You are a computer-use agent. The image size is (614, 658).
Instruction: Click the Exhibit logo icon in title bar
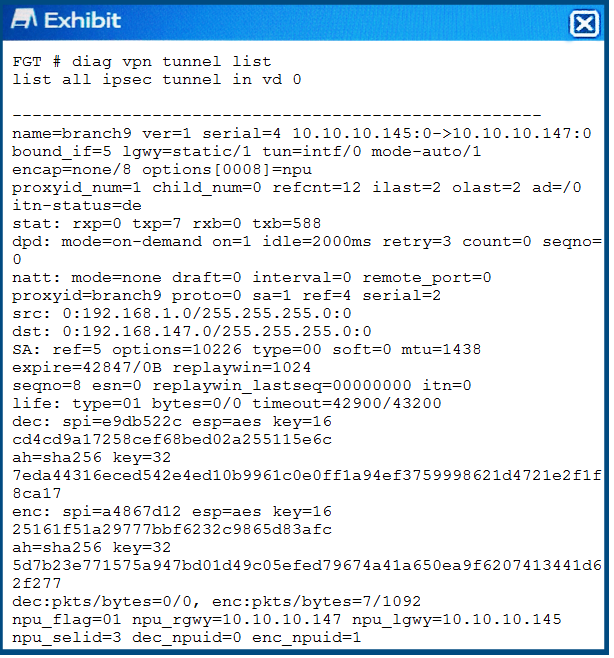click(24, 20)
